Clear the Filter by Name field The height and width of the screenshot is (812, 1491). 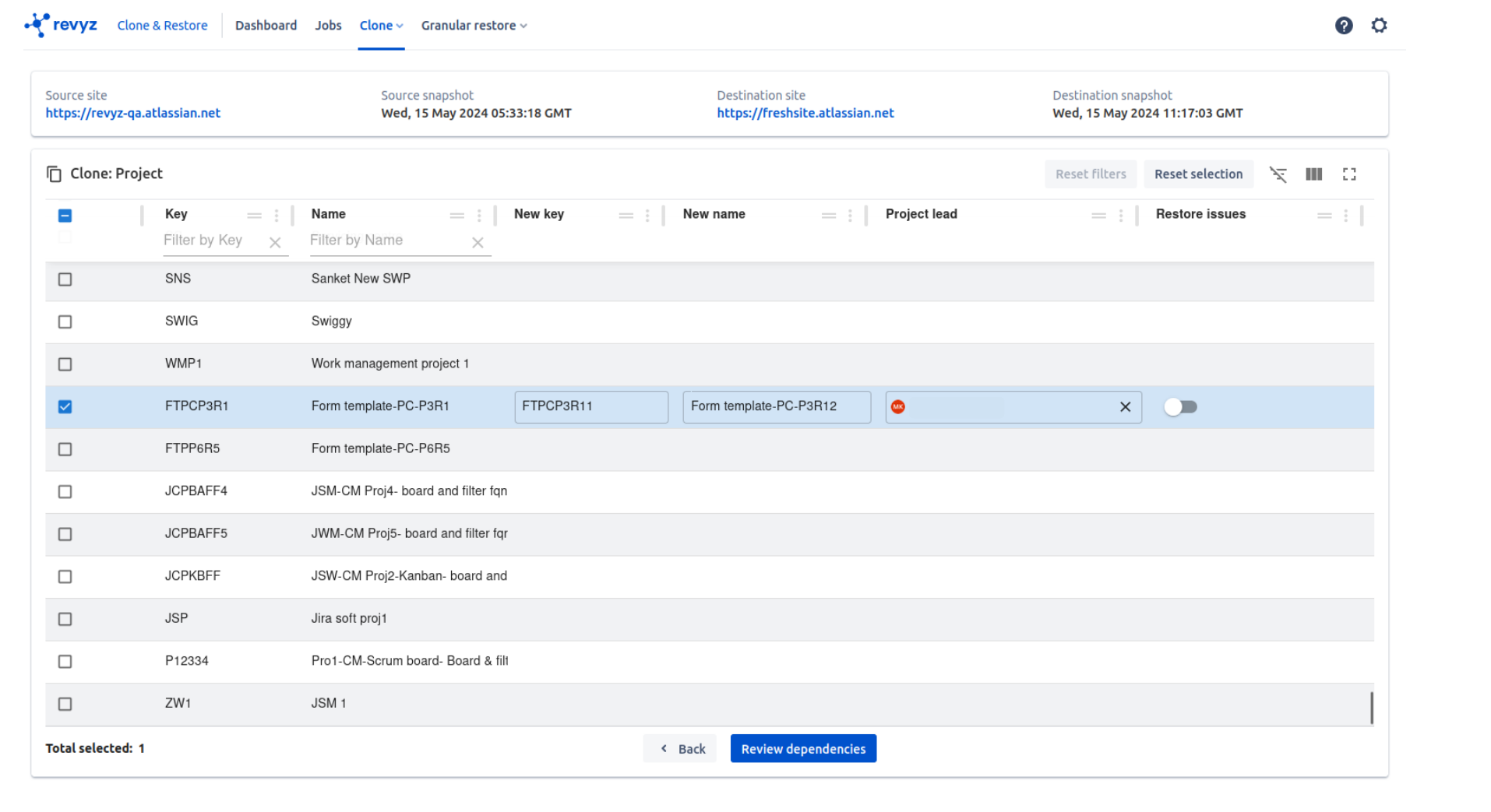478,243
